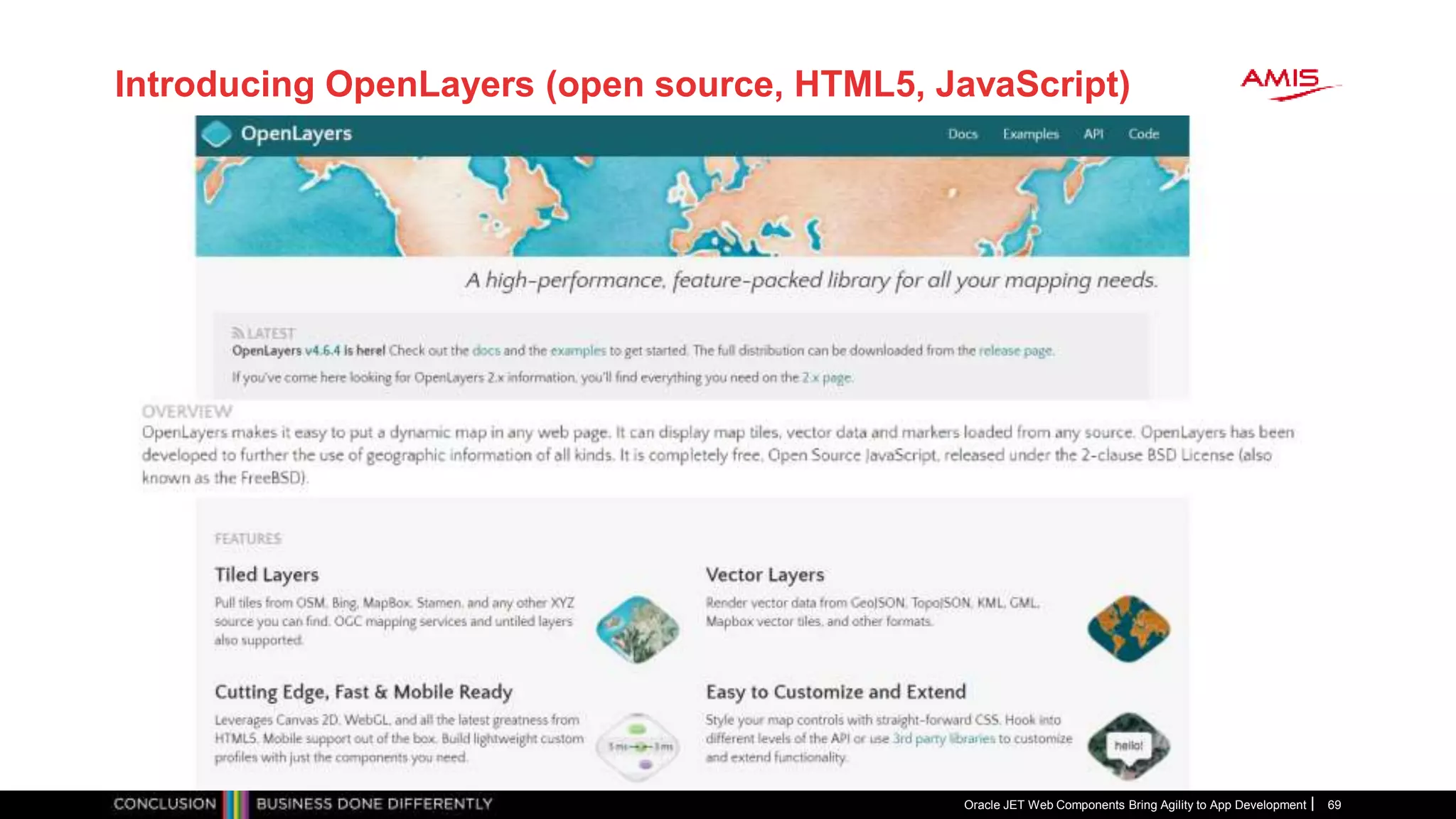Viewport: 1456px width, 819px height.
Task: Open the API navigation item
Action: [x=1093, y=134]
